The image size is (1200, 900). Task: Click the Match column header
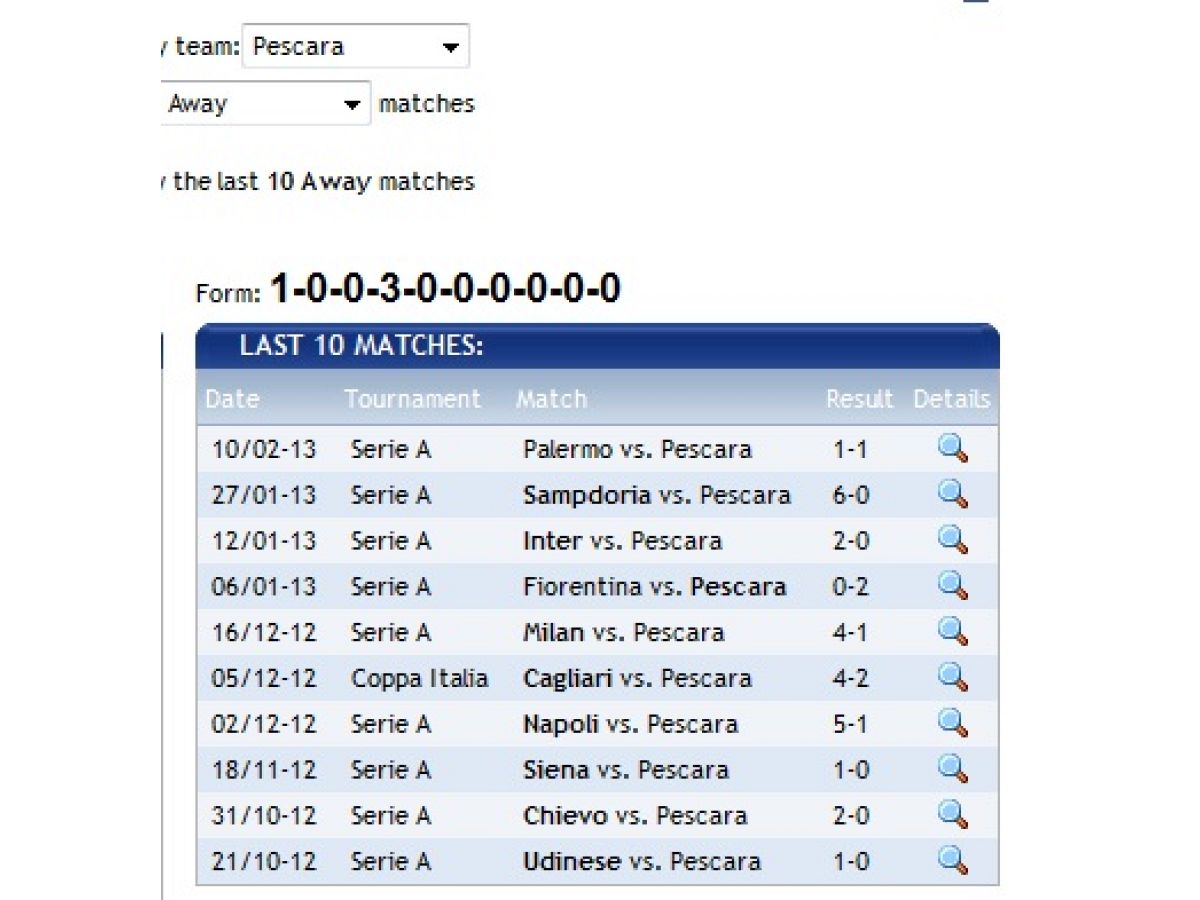tap(551, 399)
